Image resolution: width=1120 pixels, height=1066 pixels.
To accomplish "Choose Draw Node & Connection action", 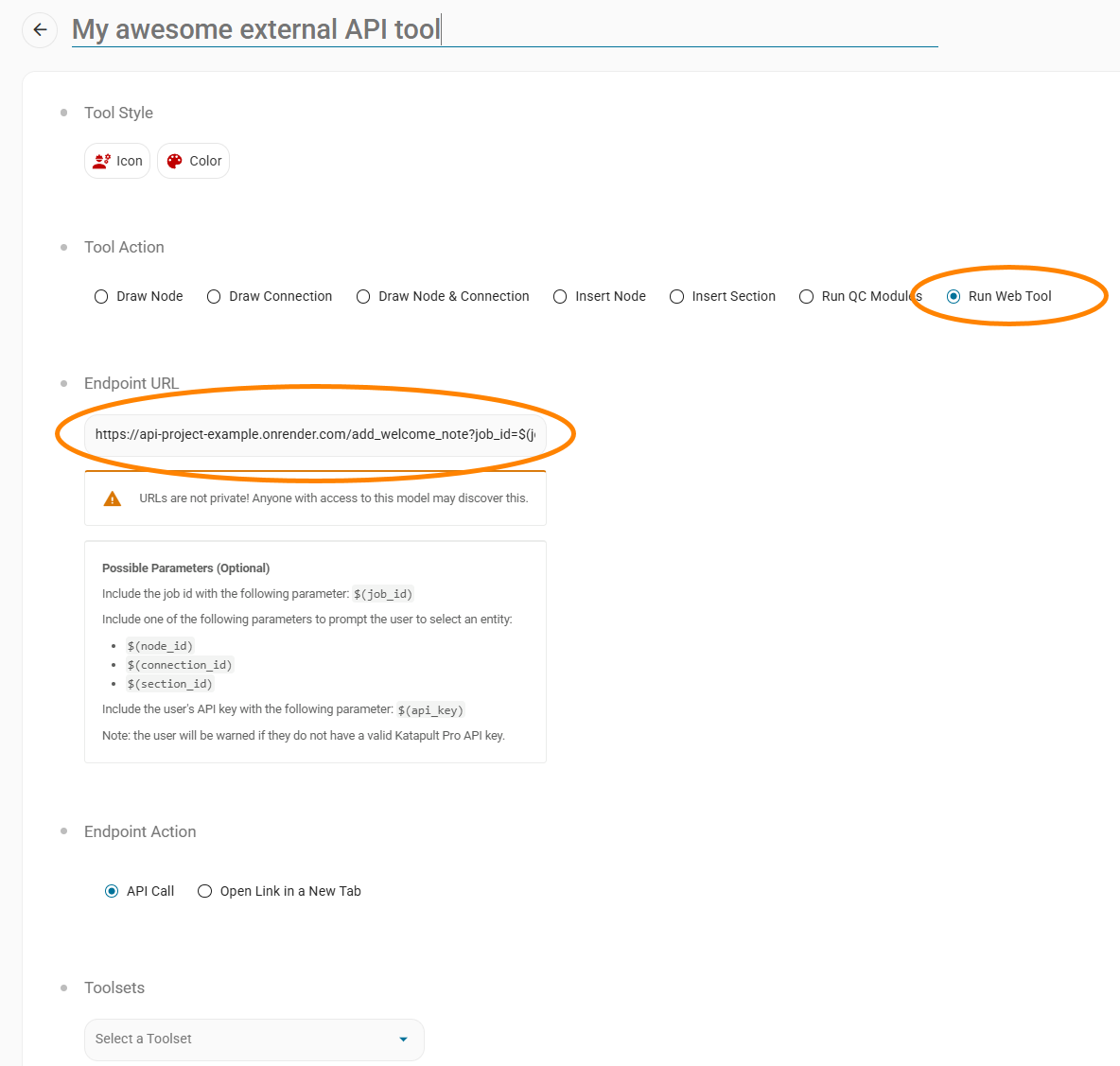I will click(x=363, y=297).
